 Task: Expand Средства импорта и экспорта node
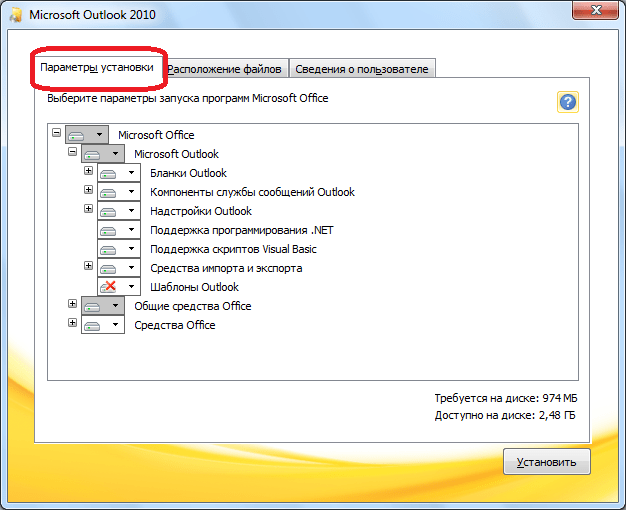coord(88,266)
